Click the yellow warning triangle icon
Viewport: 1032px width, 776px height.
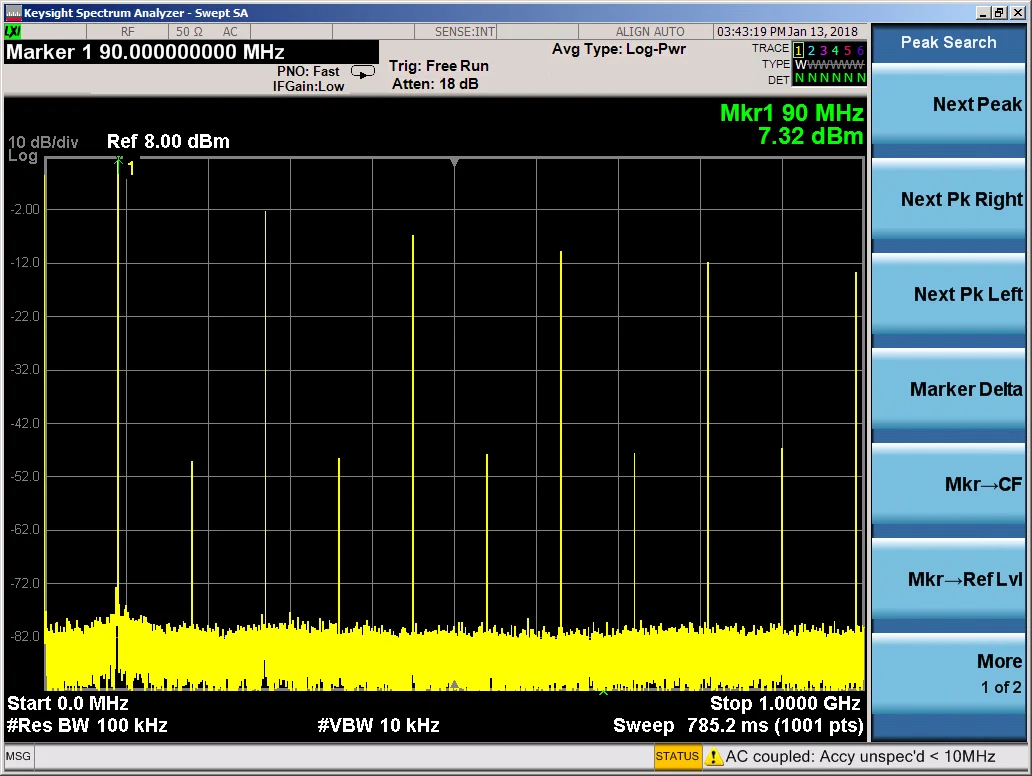click(x=714, y=757)
